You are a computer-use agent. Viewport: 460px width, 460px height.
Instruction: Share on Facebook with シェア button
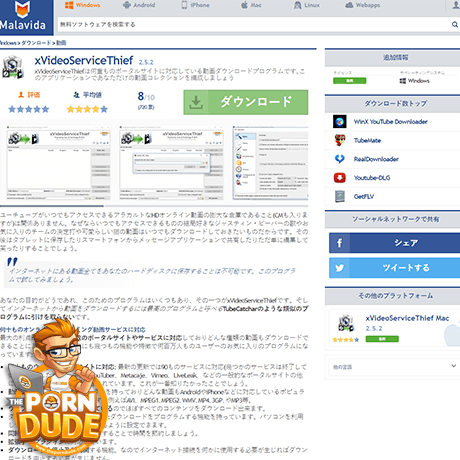tap(394, 243)
